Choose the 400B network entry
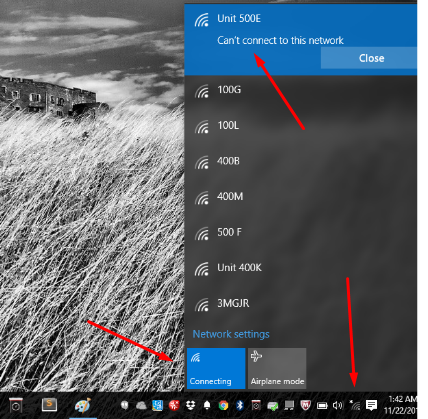This screenshot has height=419, width=428. [x=301, y=161]
